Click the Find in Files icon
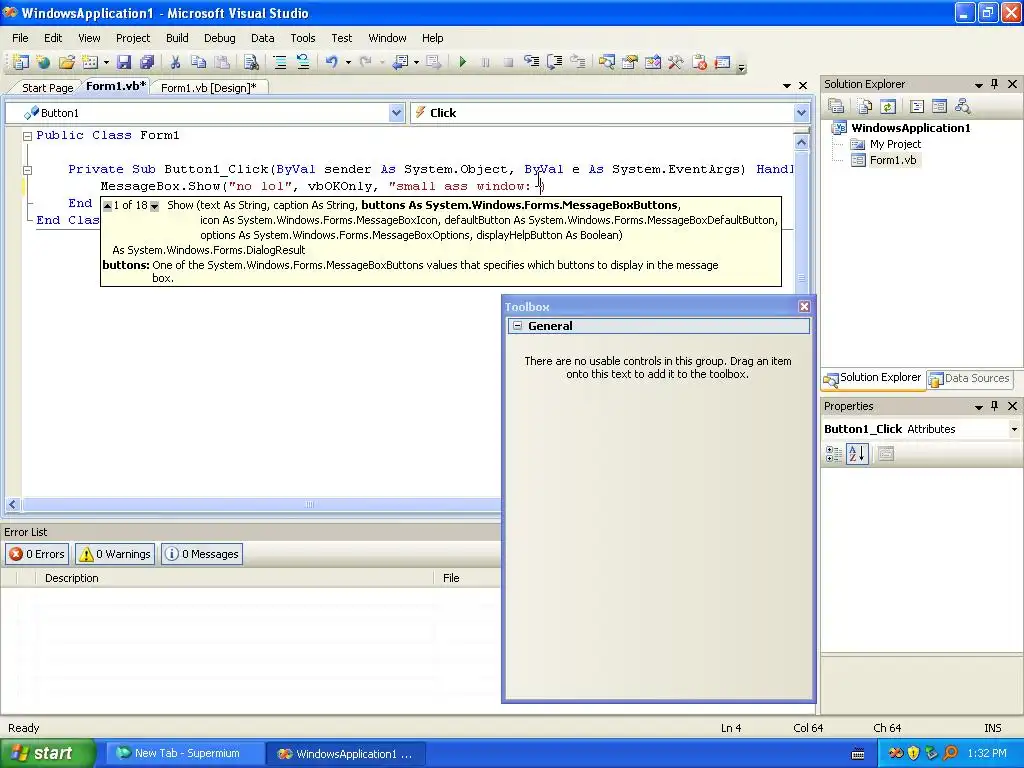1024x768 pixels. pyautogui.click(x=251, y=62)
